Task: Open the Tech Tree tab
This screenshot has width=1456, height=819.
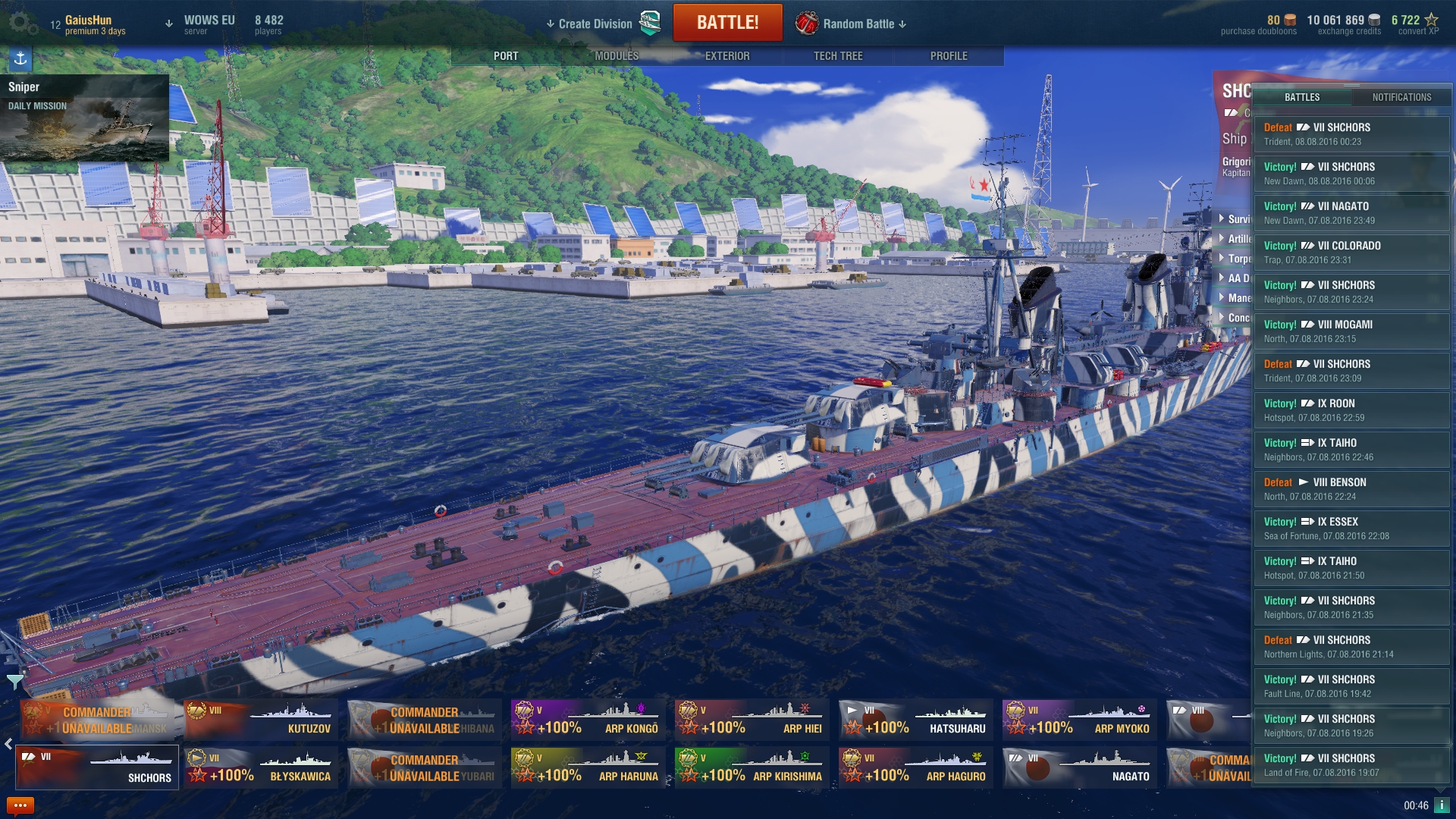Action: [838, 56]
